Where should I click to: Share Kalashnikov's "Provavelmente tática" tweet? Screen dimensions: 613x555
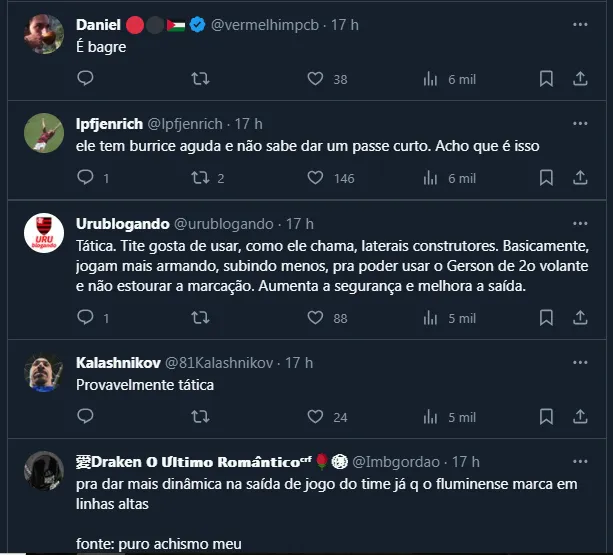pyautogui.click(x=580, y=417)
